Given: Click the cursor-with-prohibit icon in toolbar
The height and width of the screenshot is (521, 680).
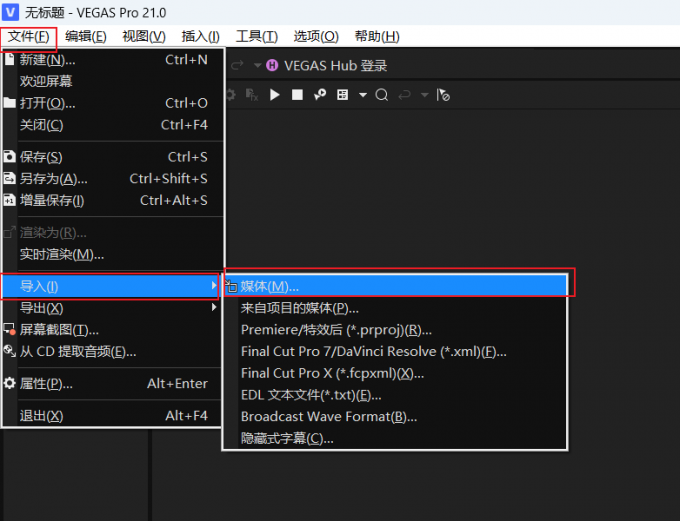Looking at the screenshot, I should pyautogui.click(x=443, y=95).
